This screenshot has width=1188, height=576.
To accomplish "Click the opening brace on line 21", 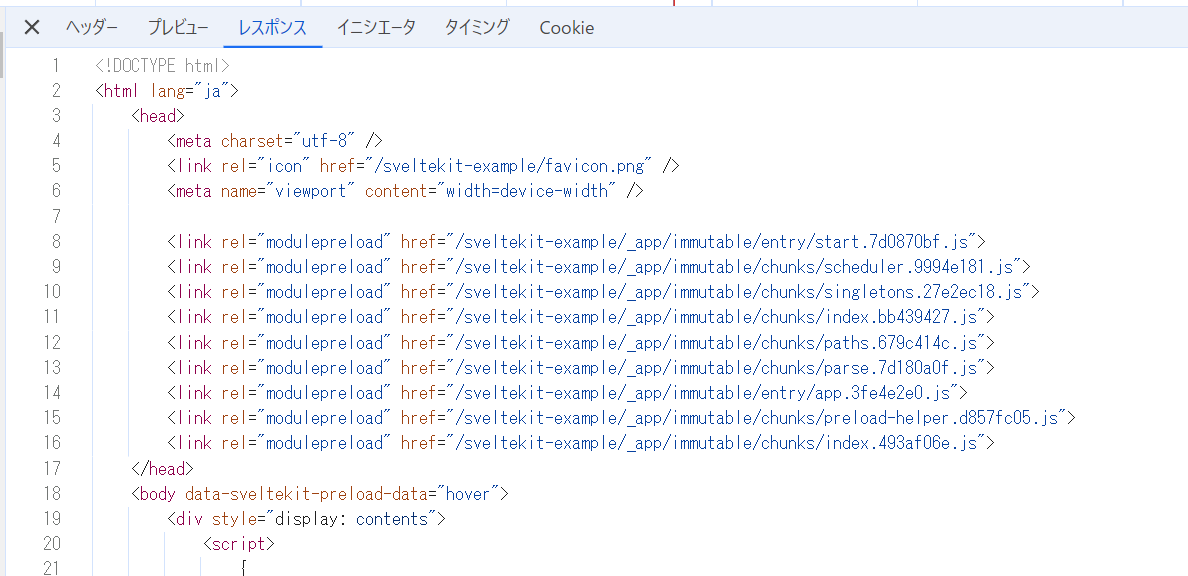I will (x=243, y=568).
